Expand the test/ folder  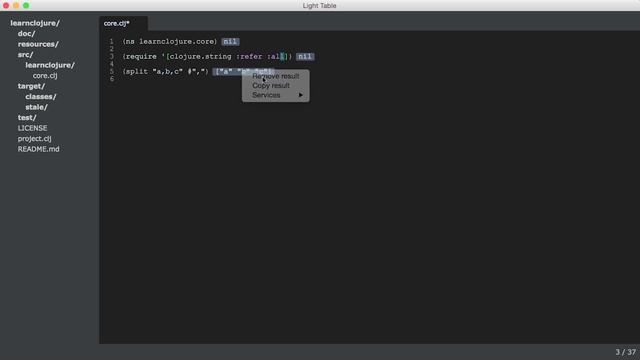(x=27, y=118)
